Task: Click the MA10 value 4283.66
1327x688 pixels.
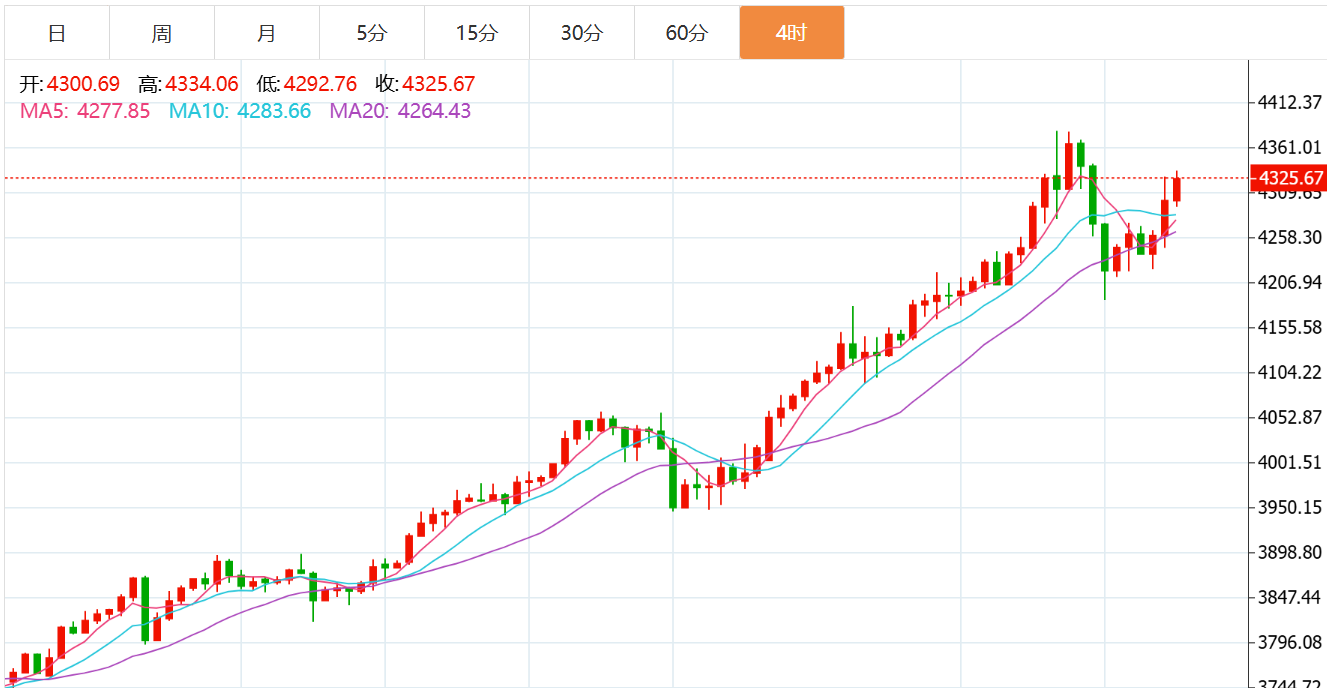Action: pos(274,111)
